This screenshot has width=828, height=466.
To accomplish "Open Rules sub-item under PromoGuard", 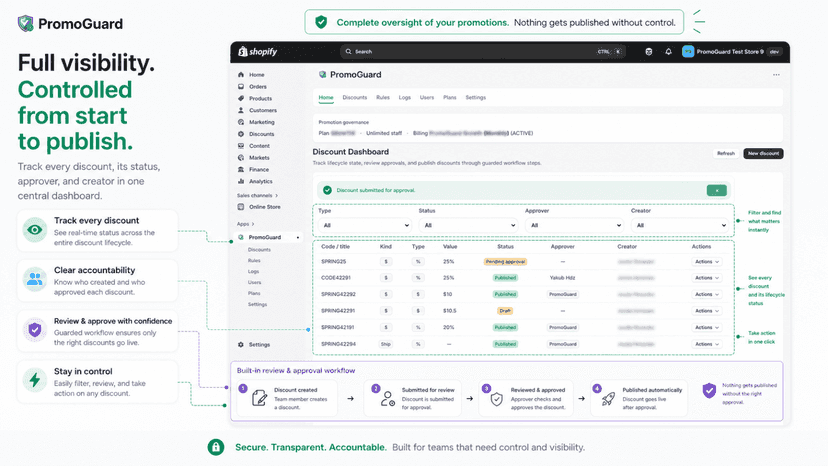I will [x=254, y=260].
